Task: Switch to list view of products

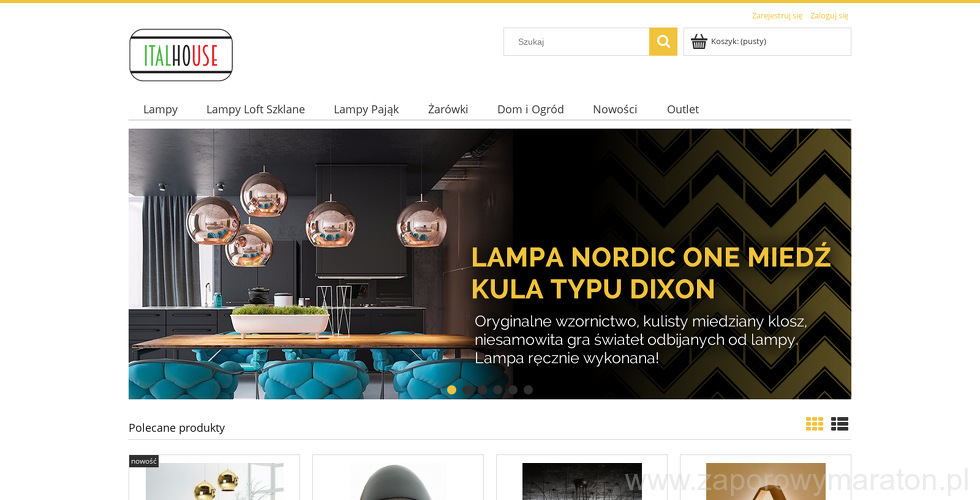Action: tap(839, 424)
